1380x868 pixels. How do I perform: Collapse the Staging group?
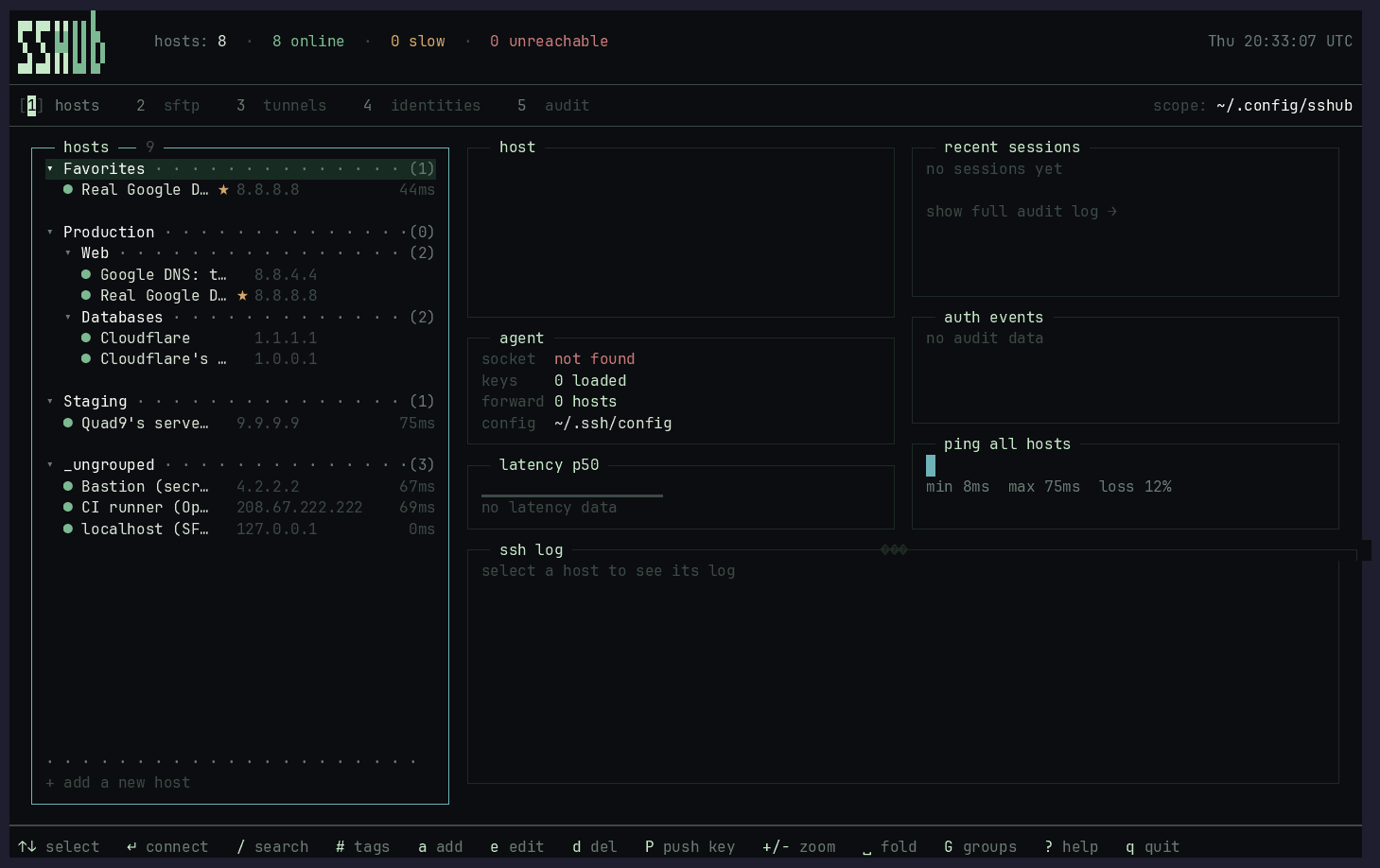tap(50, 401)
